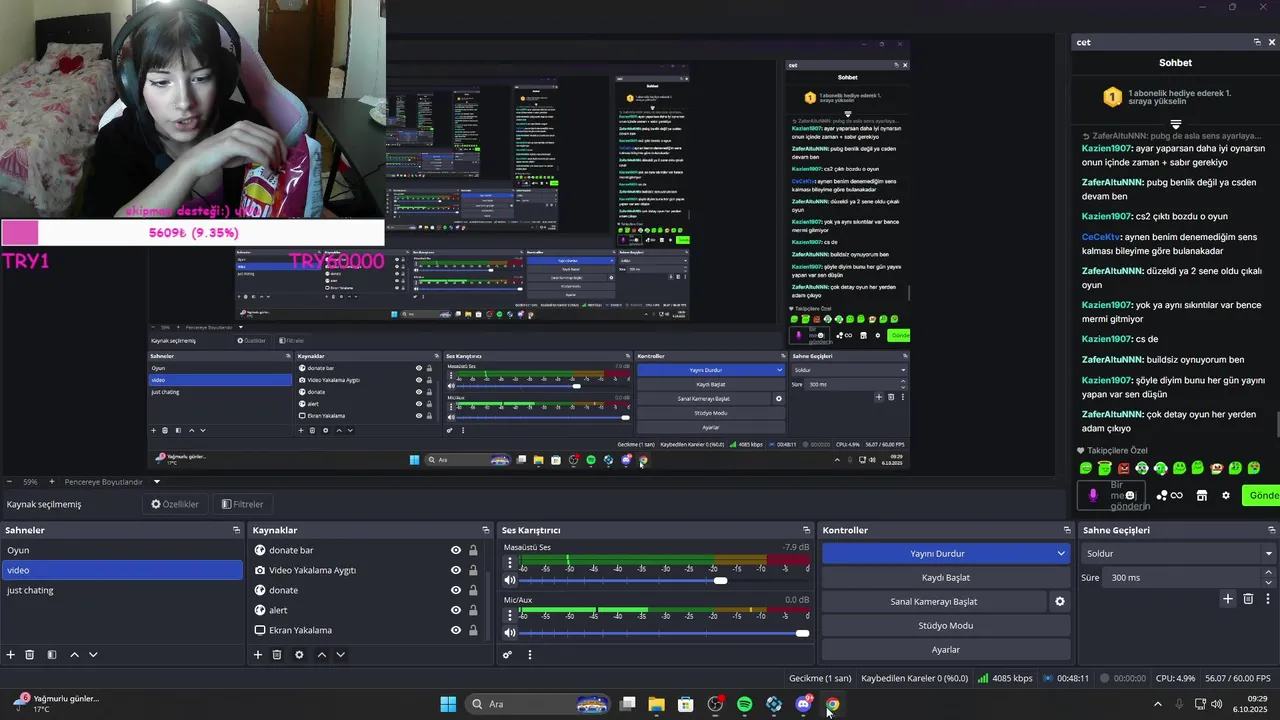Select the just chating scene
The height and width of the screenshot is (720, 1280).
tap(122, 590)
